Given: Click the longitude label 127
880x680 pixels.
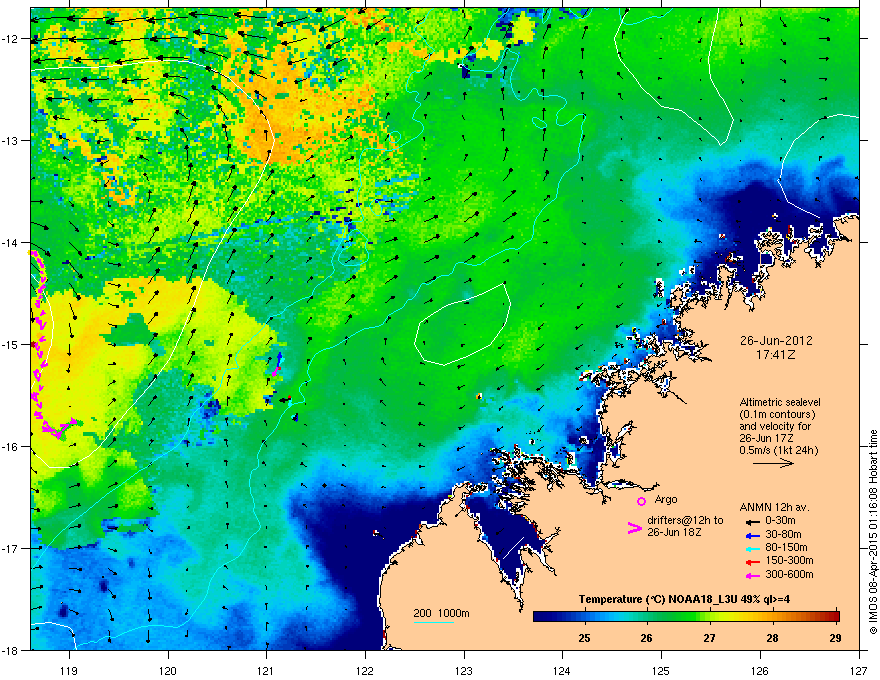Looking at the screenshot, I should click(x=859, y=671).
